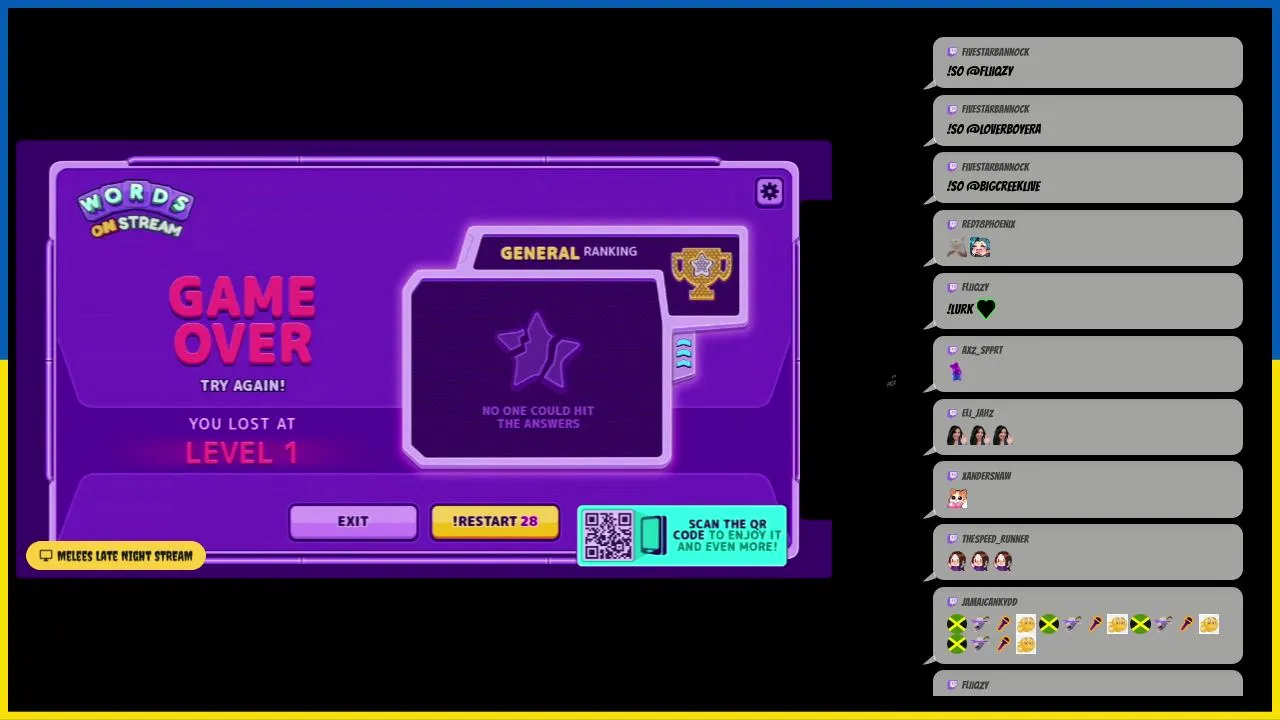Click the JamaicanKydd username
This screenshot has height=720, width=1280.
click(989, 602)
